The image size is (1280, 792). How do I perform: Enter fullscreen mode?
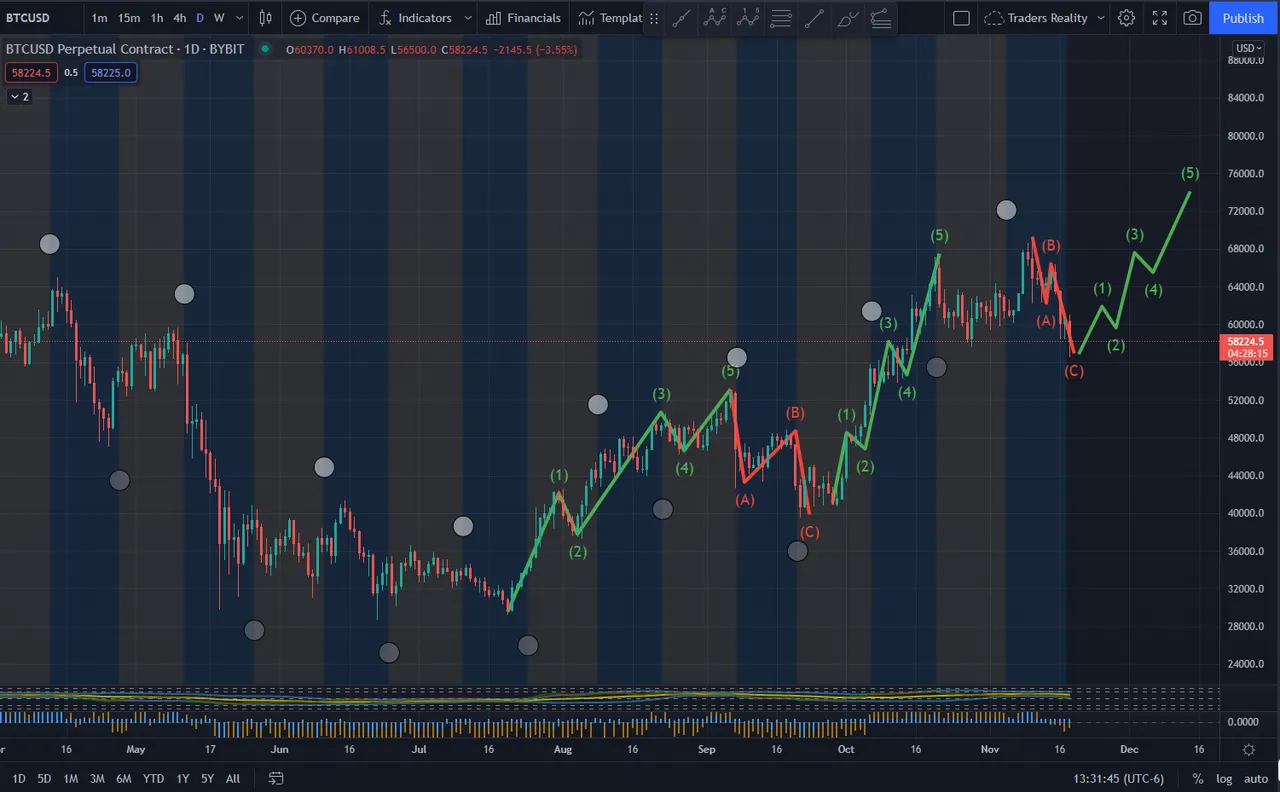click(1160, 18)
